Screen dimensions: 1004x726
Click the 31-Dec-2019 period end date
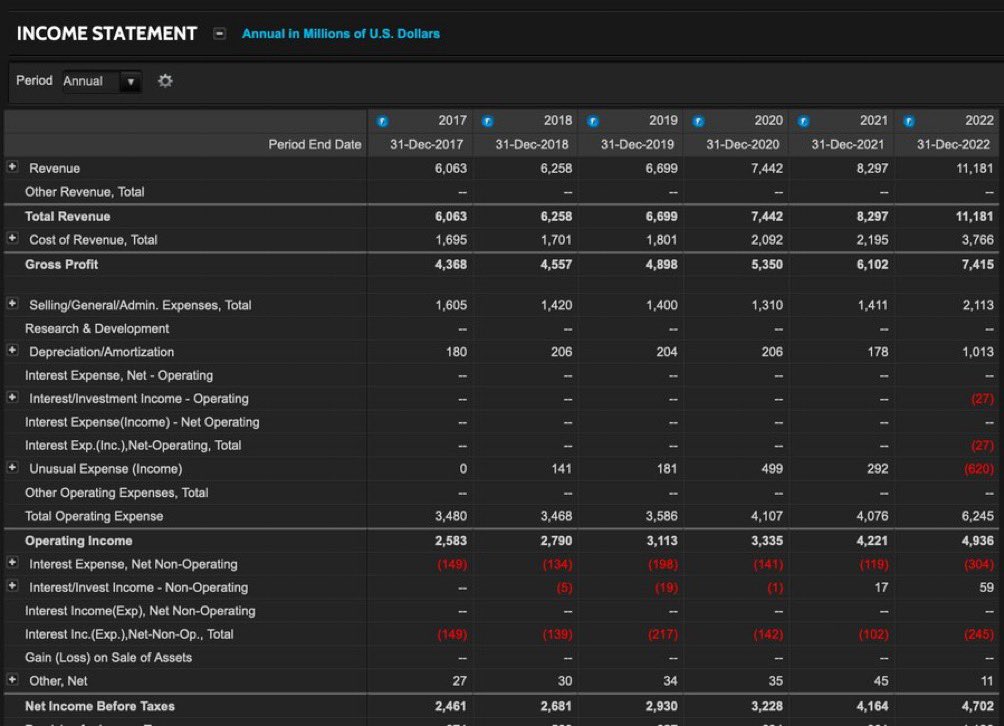[x=637, y=145]
